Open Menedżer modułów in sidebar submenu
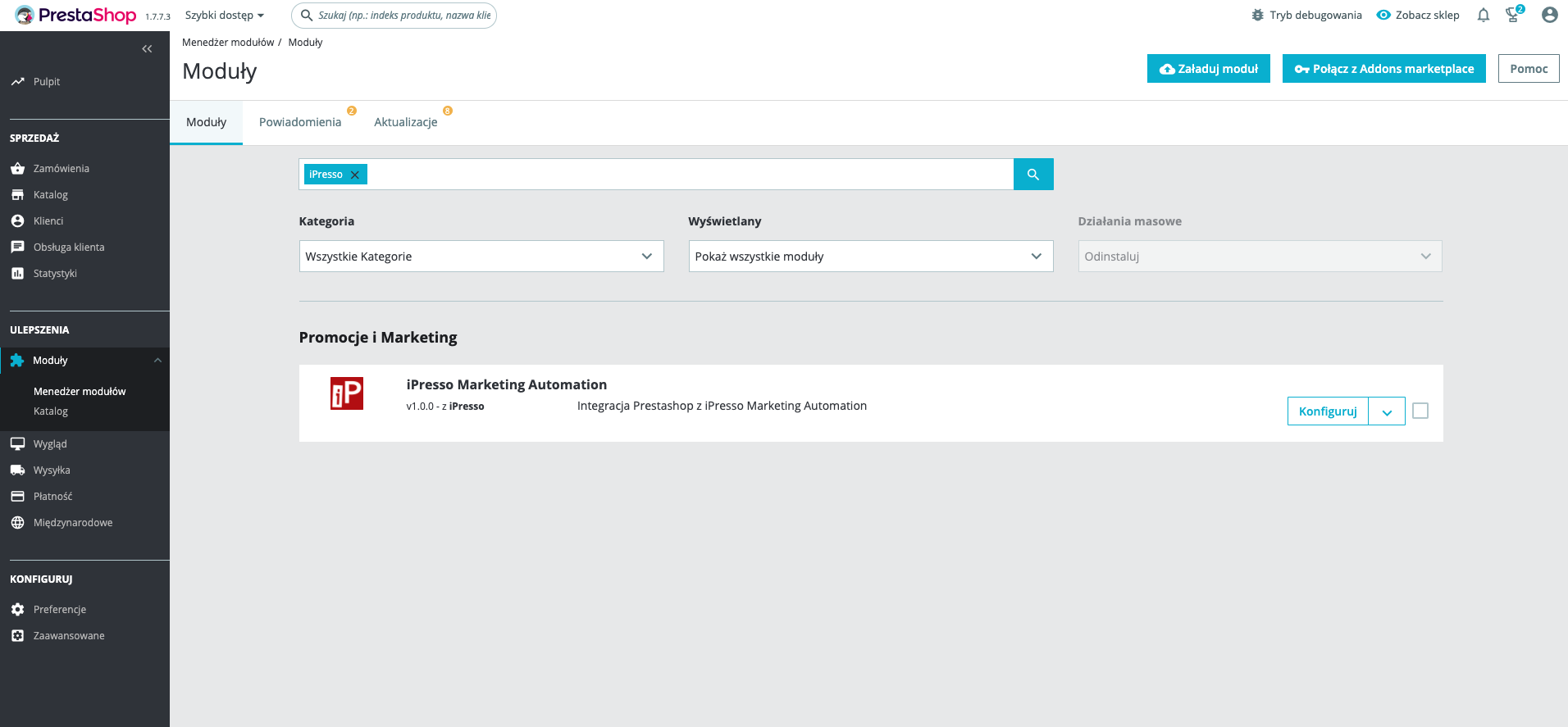The image size is (1568, 727). click(80, 392)
